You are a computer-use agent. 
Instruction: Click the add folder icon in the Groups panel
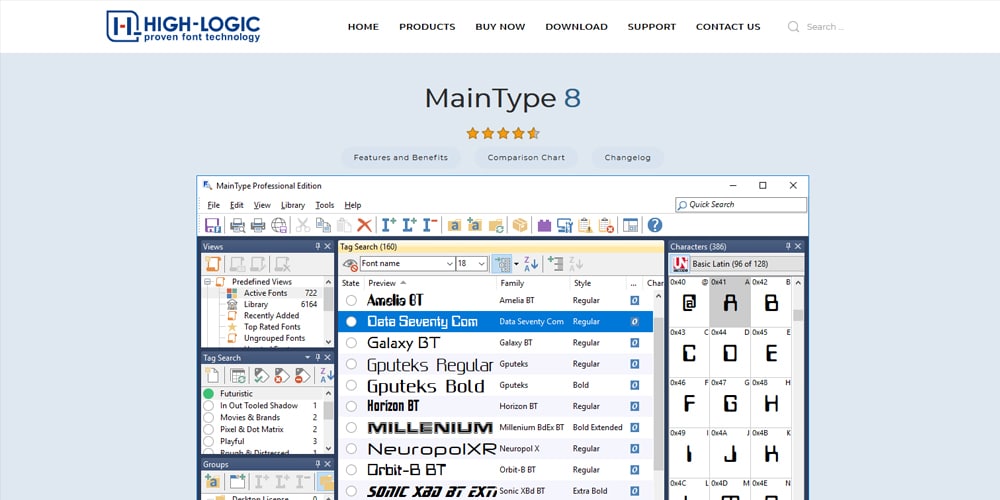coord(212,482)
